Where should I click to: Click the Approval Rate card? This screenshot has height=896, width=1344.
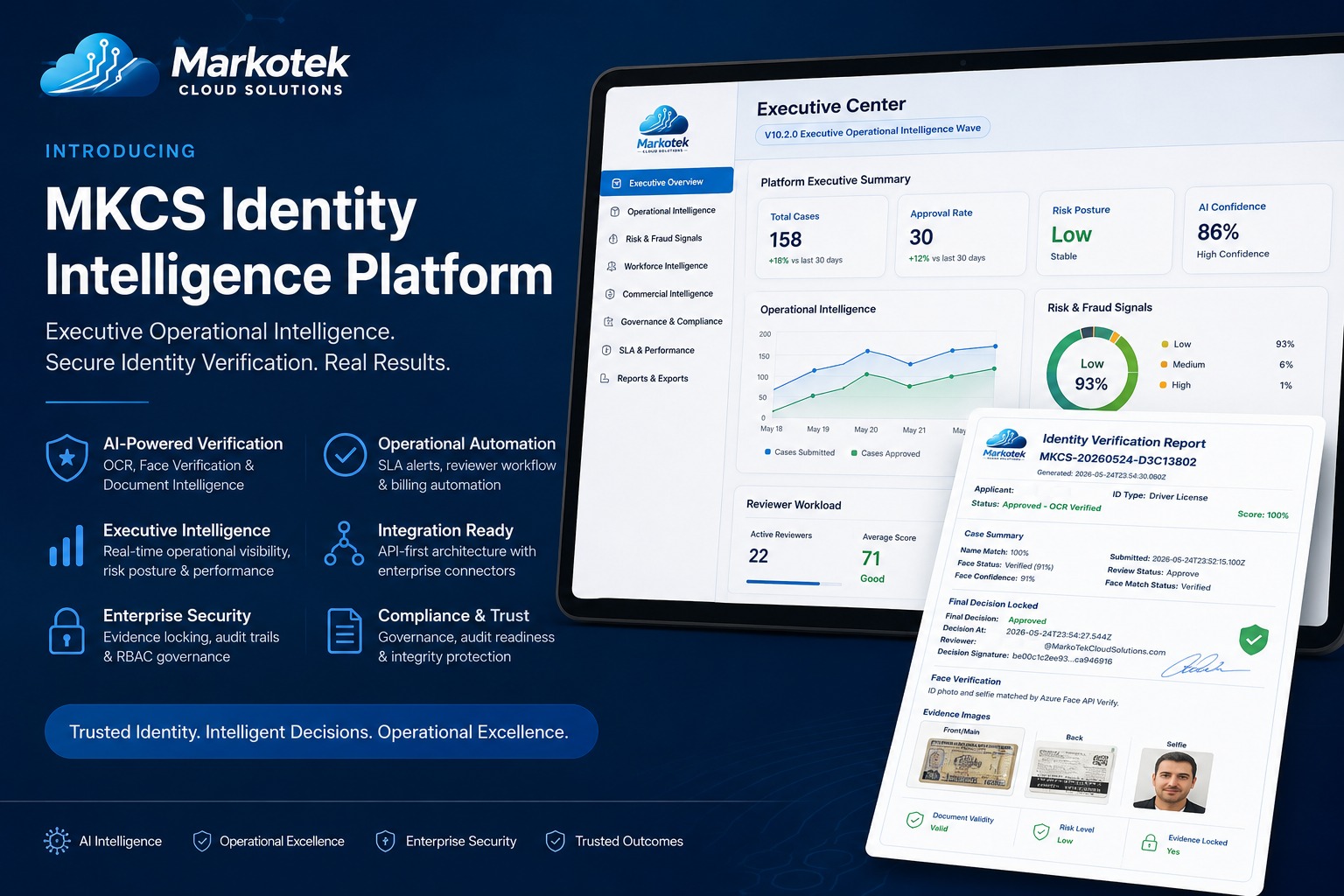click(x=961, y=235)
